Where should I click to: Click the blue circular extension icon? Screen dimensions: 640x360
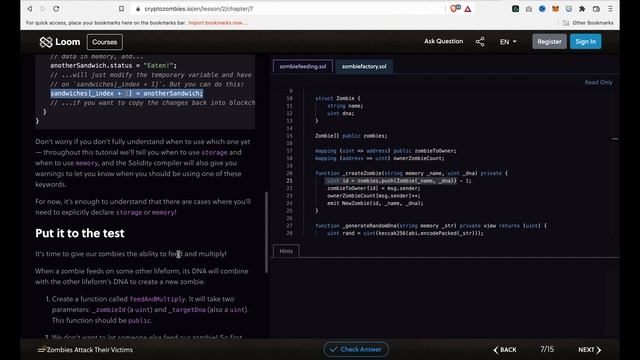[542, 9]
